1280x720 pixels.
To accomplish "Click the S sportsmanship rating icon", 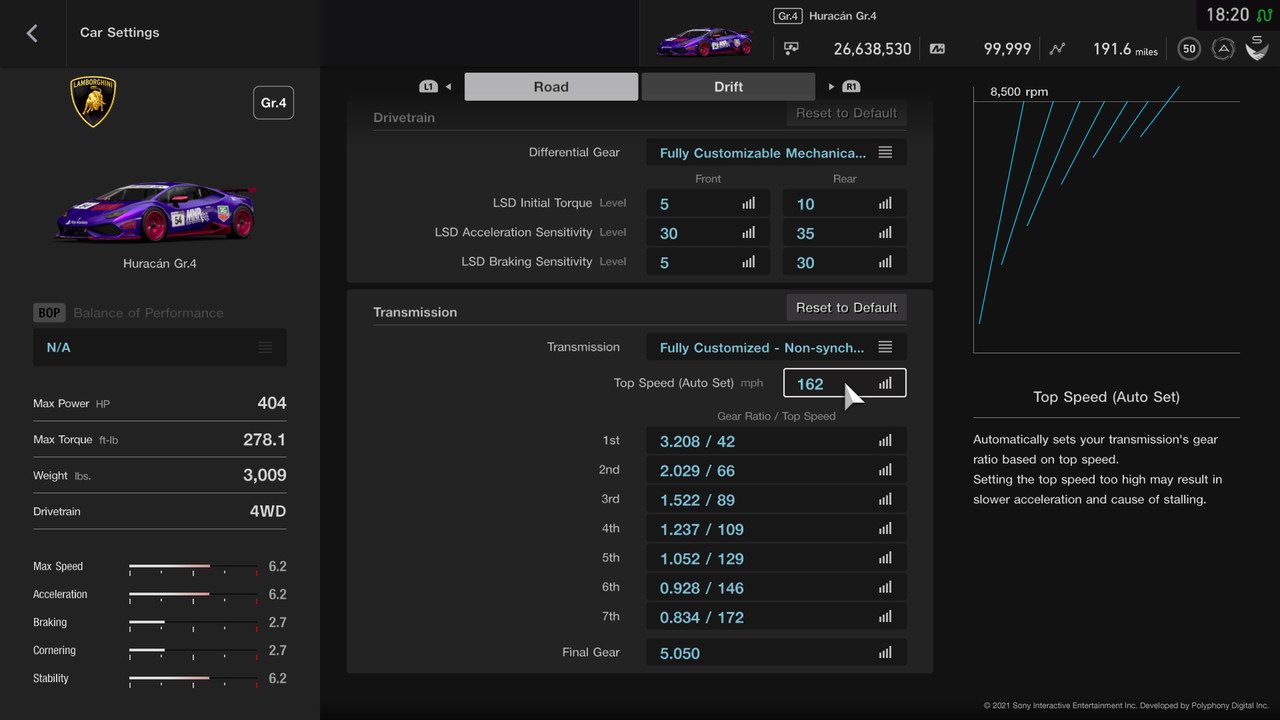I will pyautogui.click(x=1257, y=47).
